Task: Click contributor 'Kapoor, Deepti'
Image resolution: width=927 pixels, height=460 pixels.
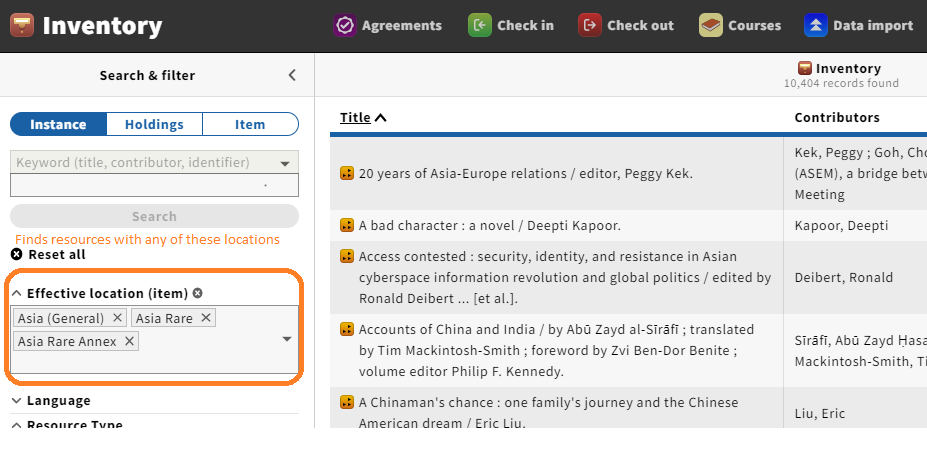Action: coord(841,225)
